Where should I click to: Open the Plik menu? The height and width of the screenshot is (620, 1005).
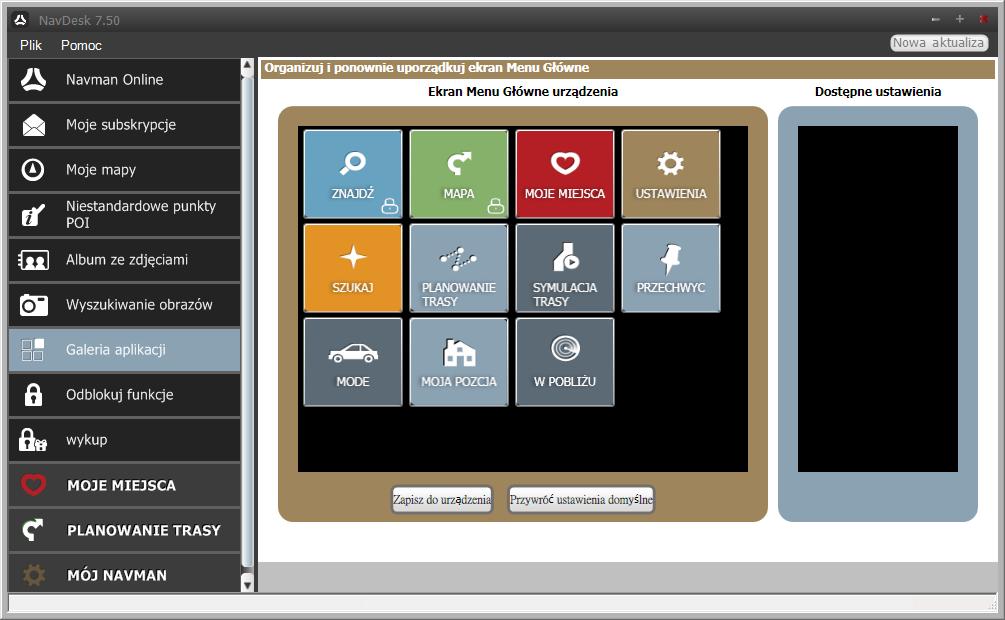31,46
